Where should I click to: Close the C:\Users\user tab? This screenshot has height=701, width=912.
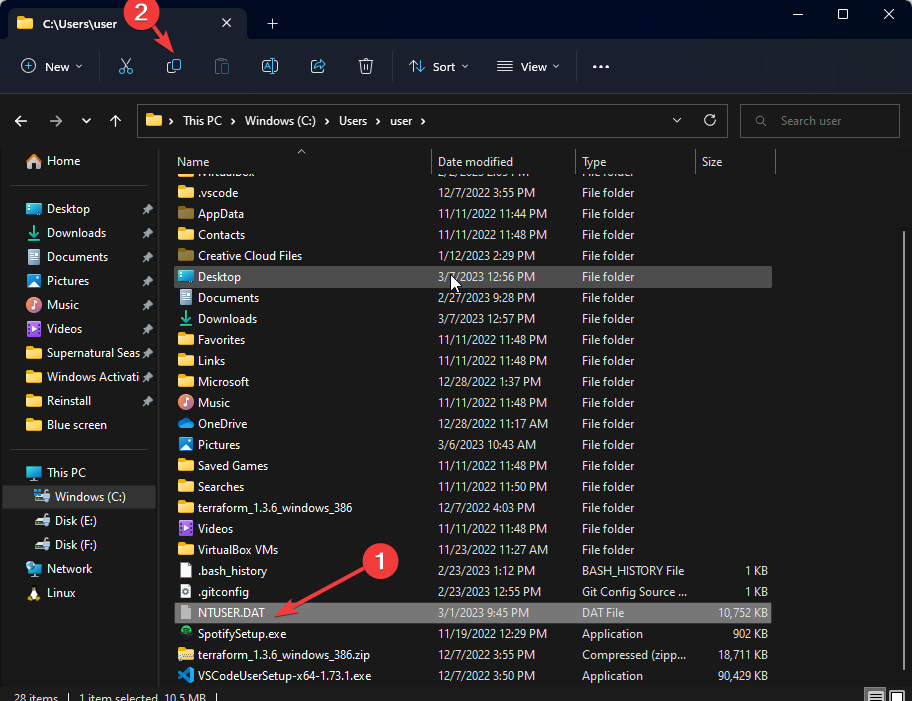point(227,23)
